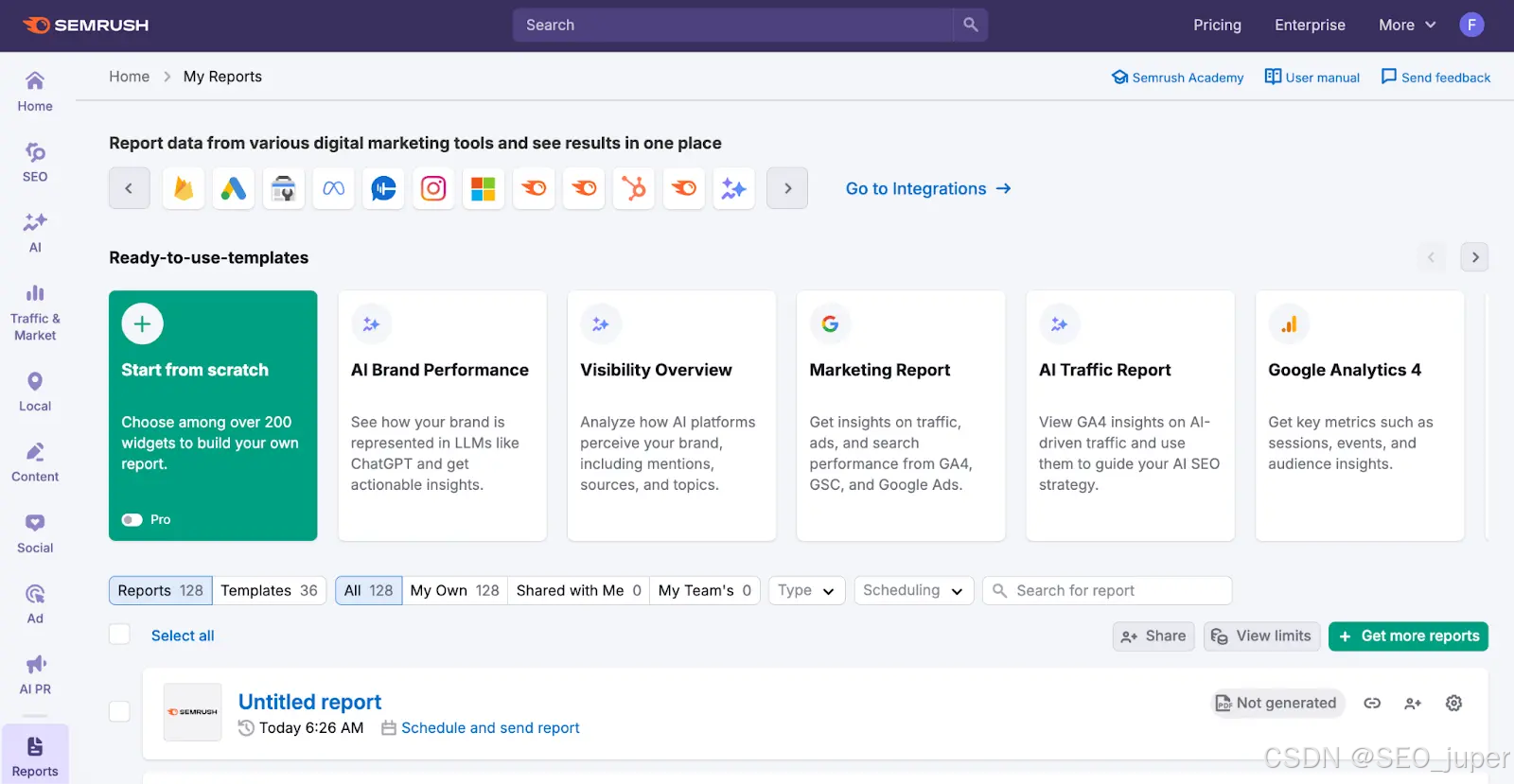Open the Scheduling filter dropdown

(913, 590)
